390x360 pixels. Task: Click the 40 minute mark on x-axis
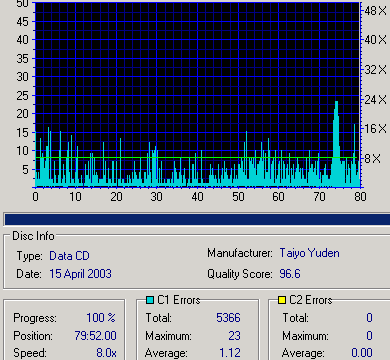(197, 196)
